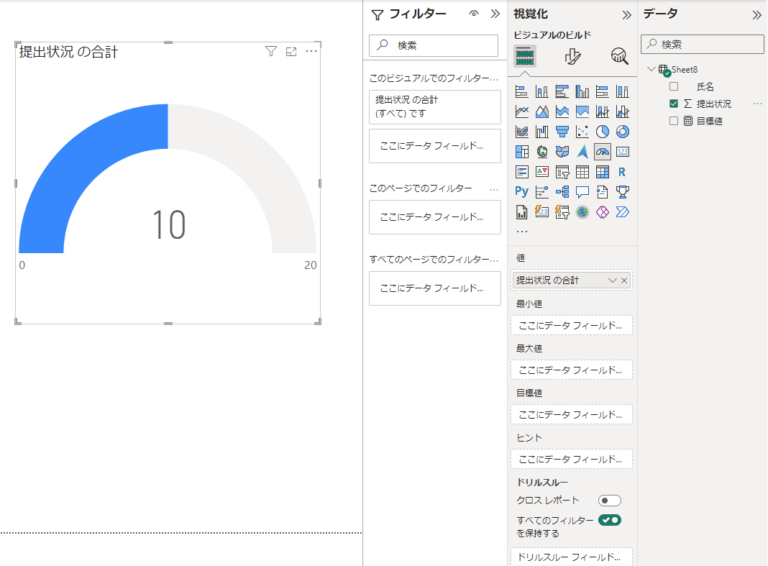This screenshot has width=768, height=566.
Task: Uncheck the 提出状況 field checkbox
Action: (673, 103)
